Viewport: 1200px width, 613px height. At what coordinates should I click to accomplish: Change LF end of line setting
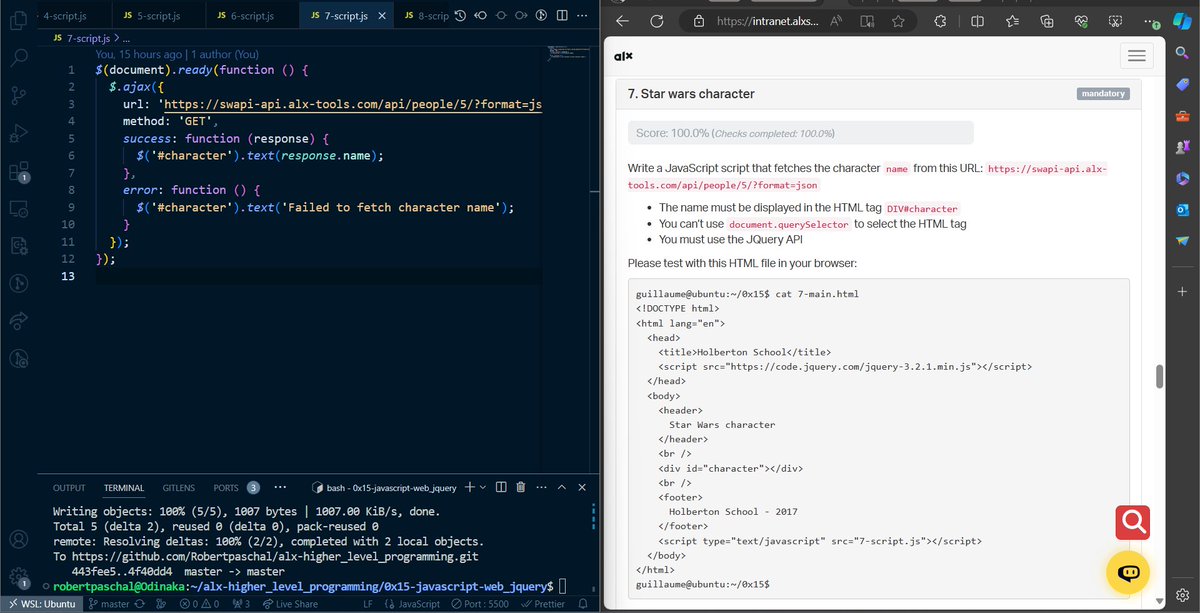pos(368,604)
